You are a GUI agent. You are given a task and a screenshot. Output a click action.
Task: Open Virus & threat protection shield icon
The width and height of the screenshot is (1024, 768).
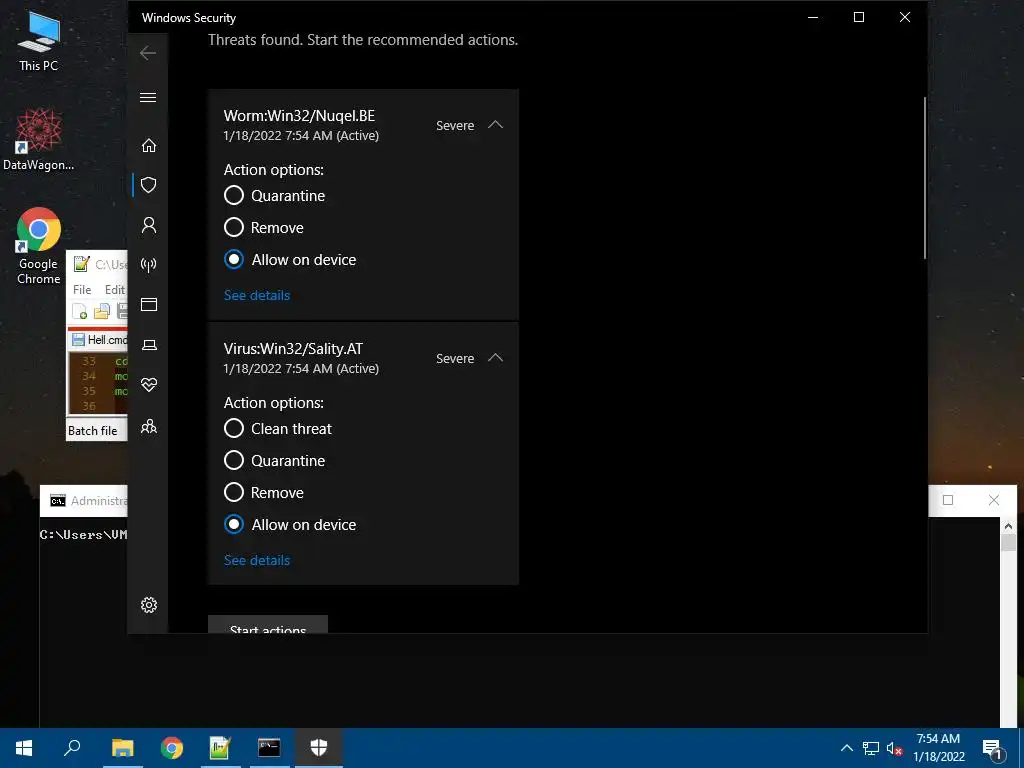point(149,185)
